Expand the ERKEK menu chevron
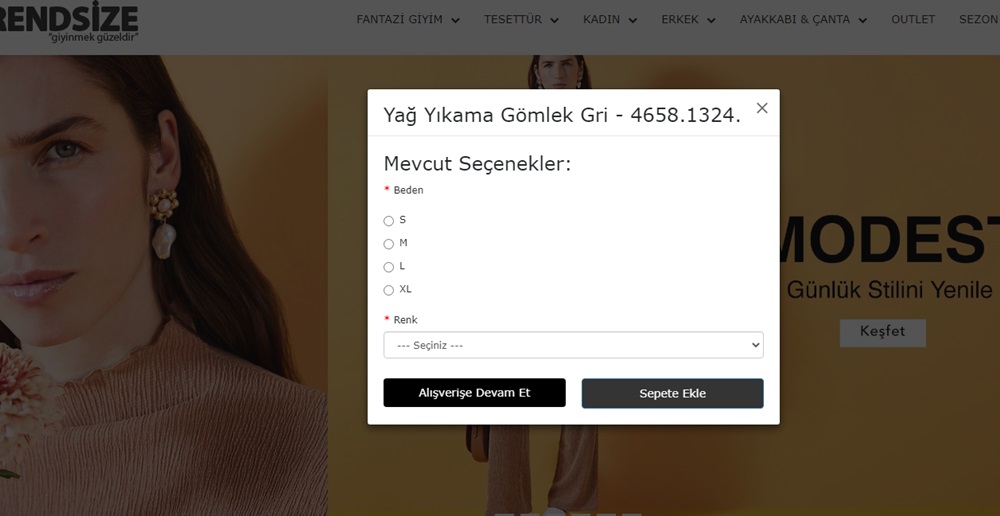 711,20
